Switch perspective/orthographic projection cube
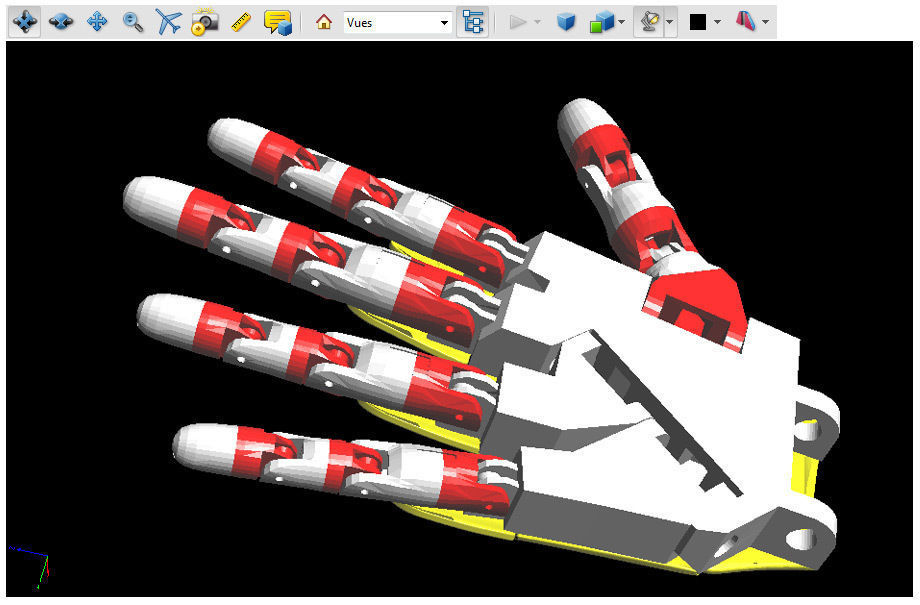Image resolution: width=920 pixels, height=605 pixels. click(566, 22)
